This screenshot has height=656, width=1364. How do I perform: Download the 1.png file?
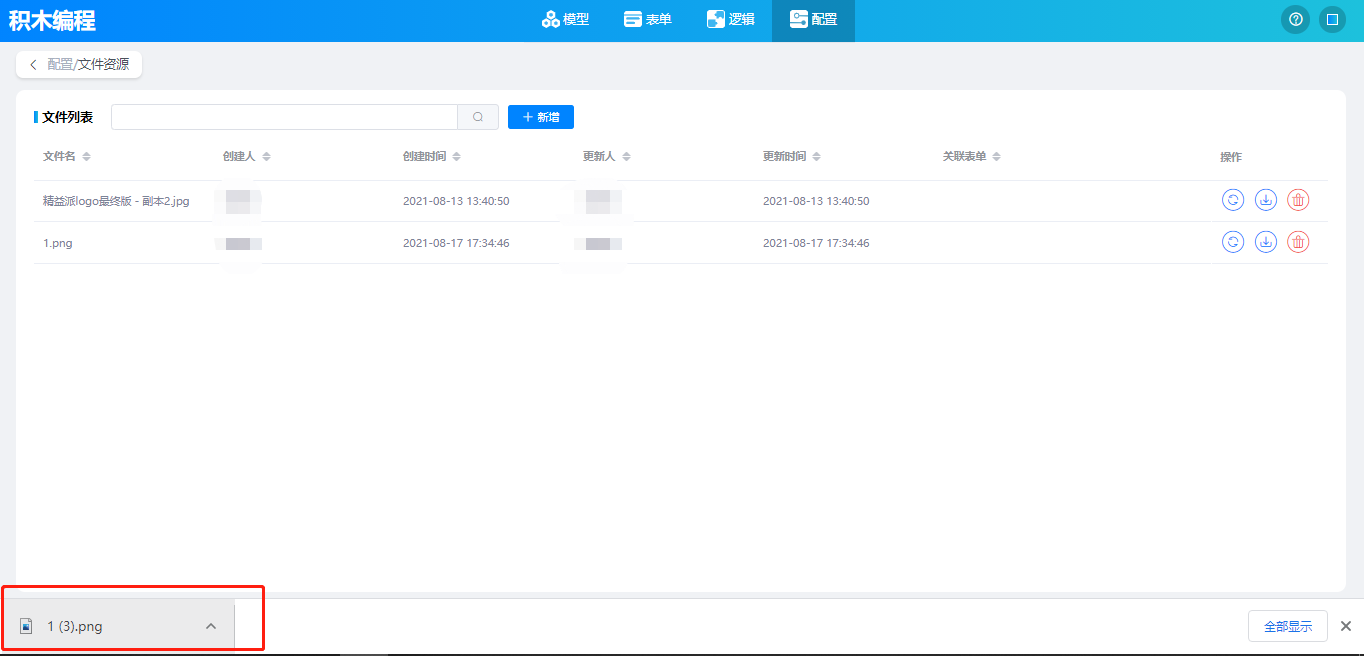point(1266,242)
